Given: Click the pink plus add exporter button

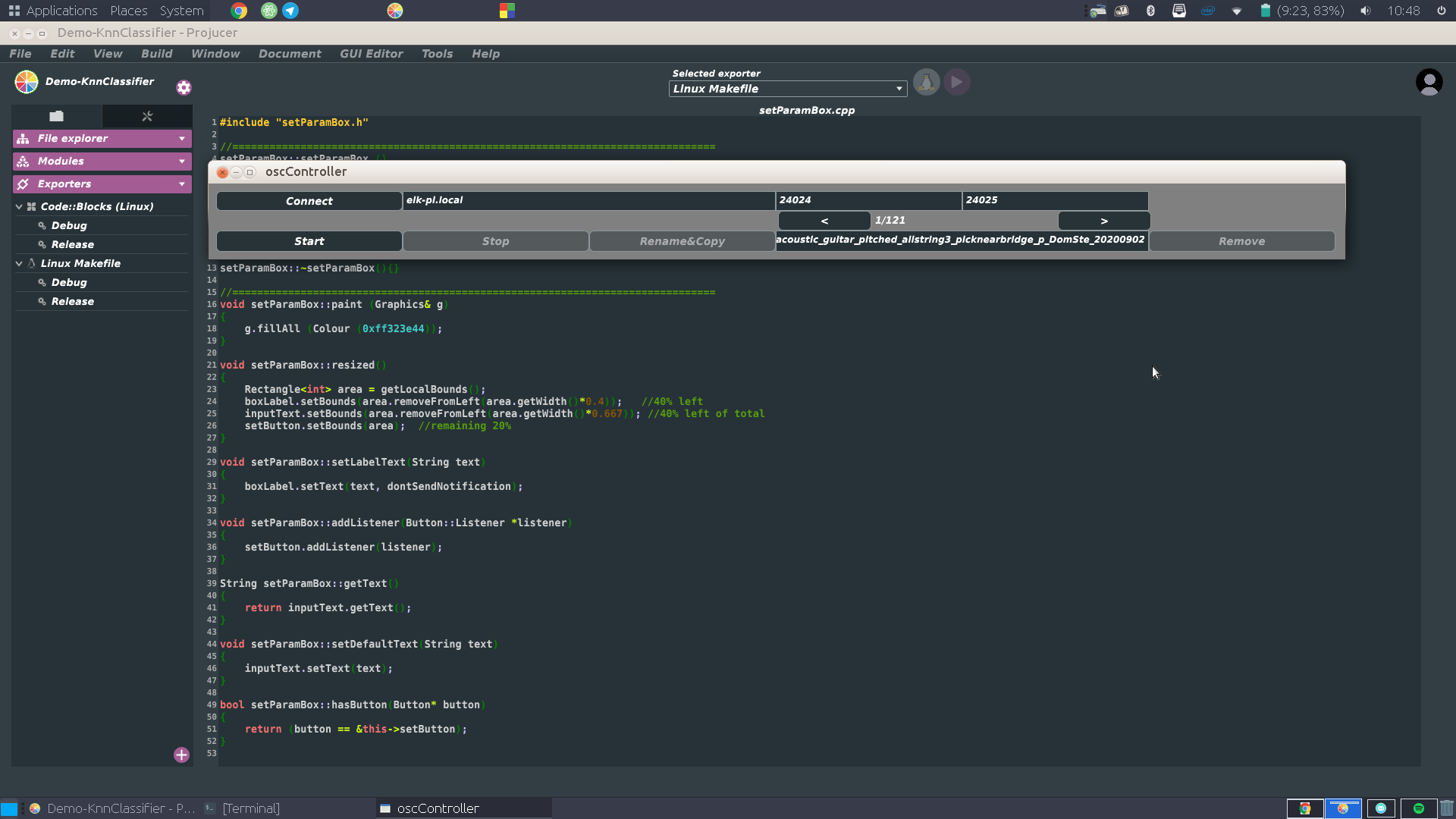Looking at the screenshot, I should click(181, 755).
